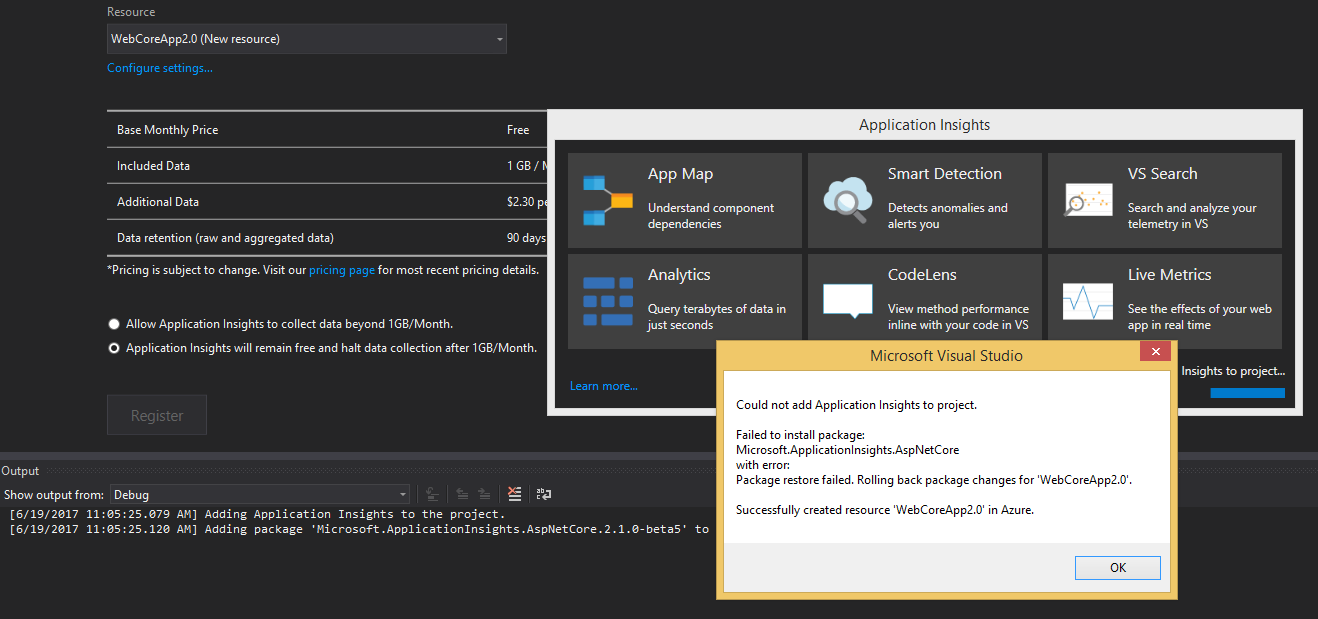
Task: Click the Application Insights panel header
Action: coord(925,126)
